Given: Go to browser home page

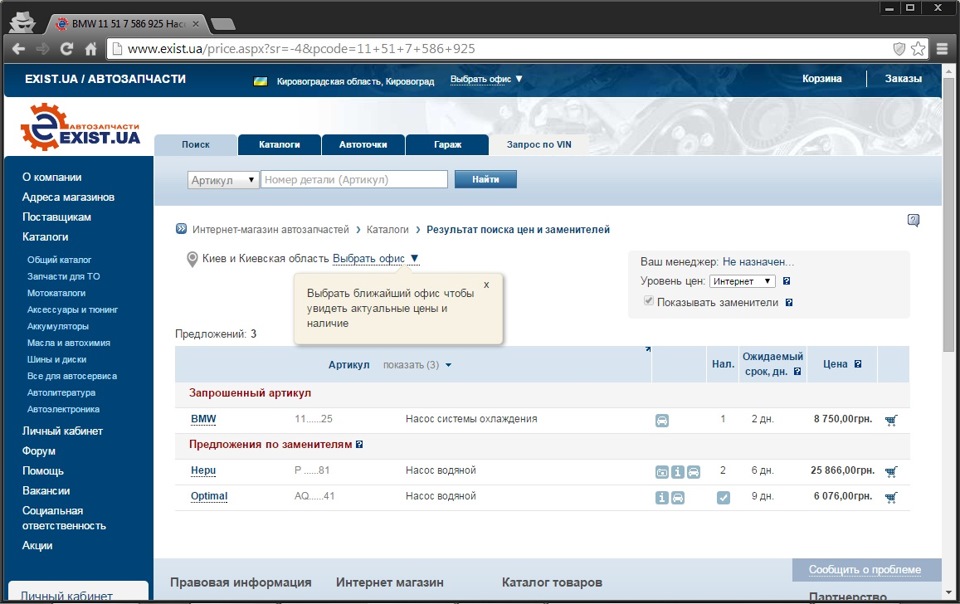Looking at the screenshot, I should click(91, 49).
